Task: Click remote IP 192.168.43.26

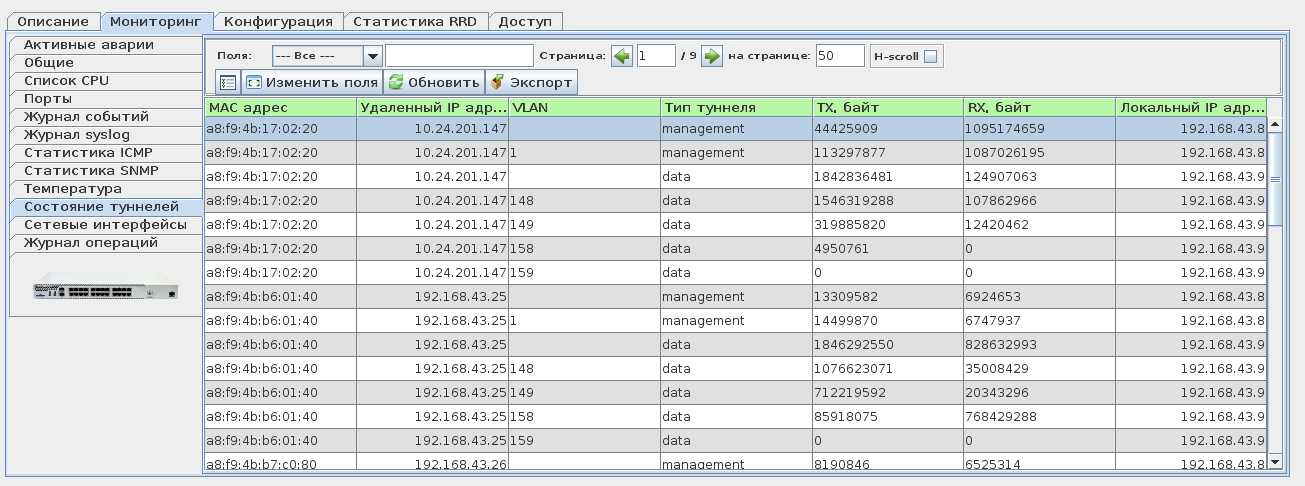Action: point(432,463)
